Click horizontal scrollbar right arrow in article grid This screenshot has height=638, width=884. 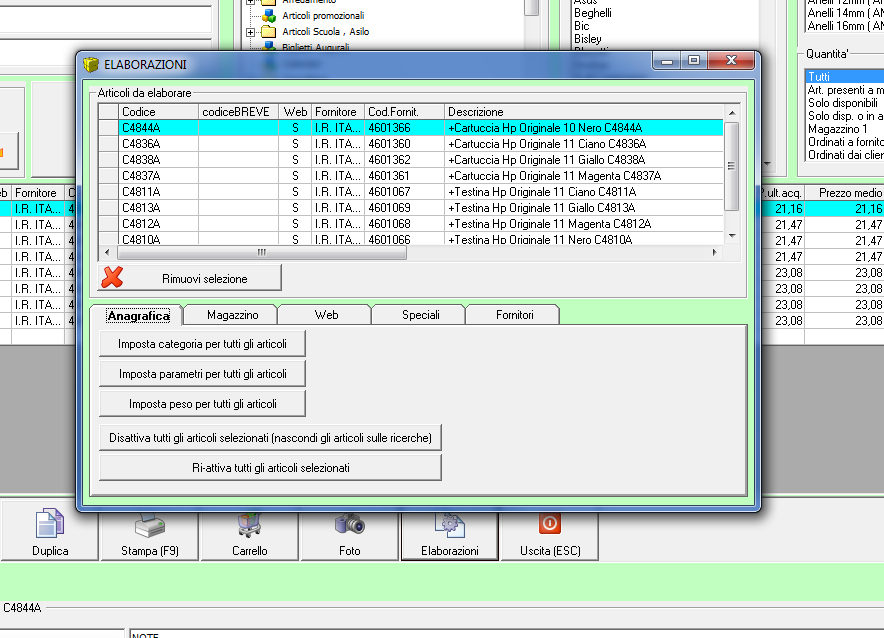[714, 252]
